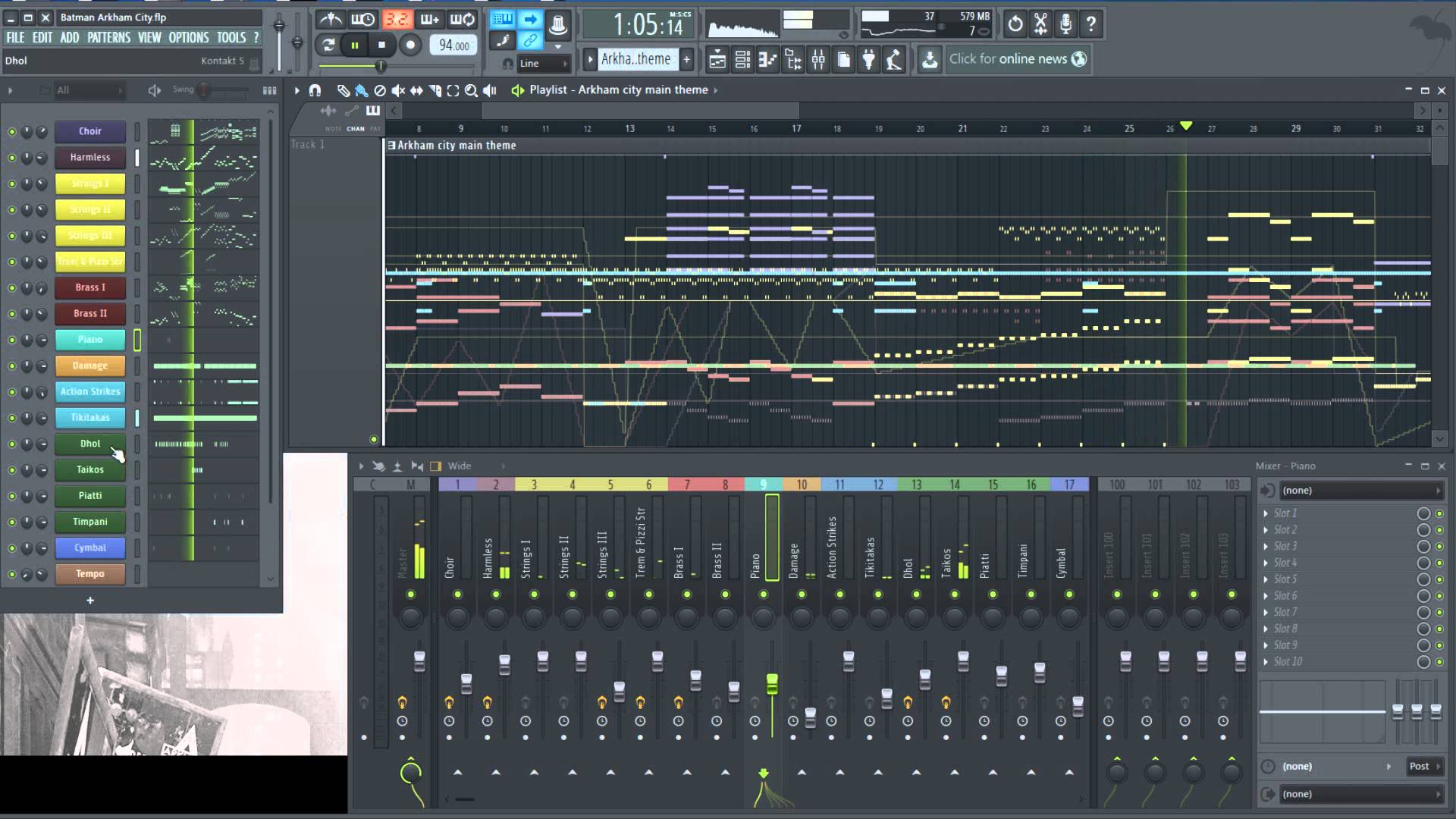Screen dimensions: 1456x819
Task: Enable the Brass I track mute button
Action: 11,287
